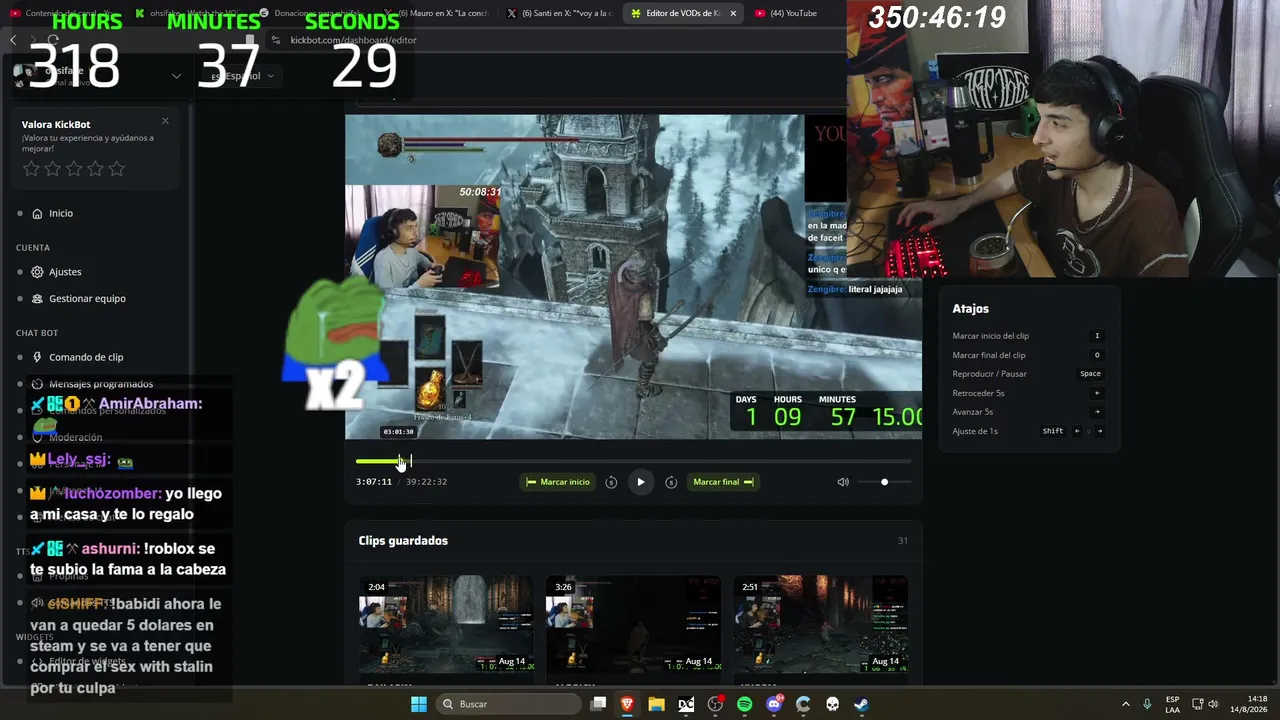Open the language dropdown showing Español
The image size is (1280, 720).
[x=241, y=76]
